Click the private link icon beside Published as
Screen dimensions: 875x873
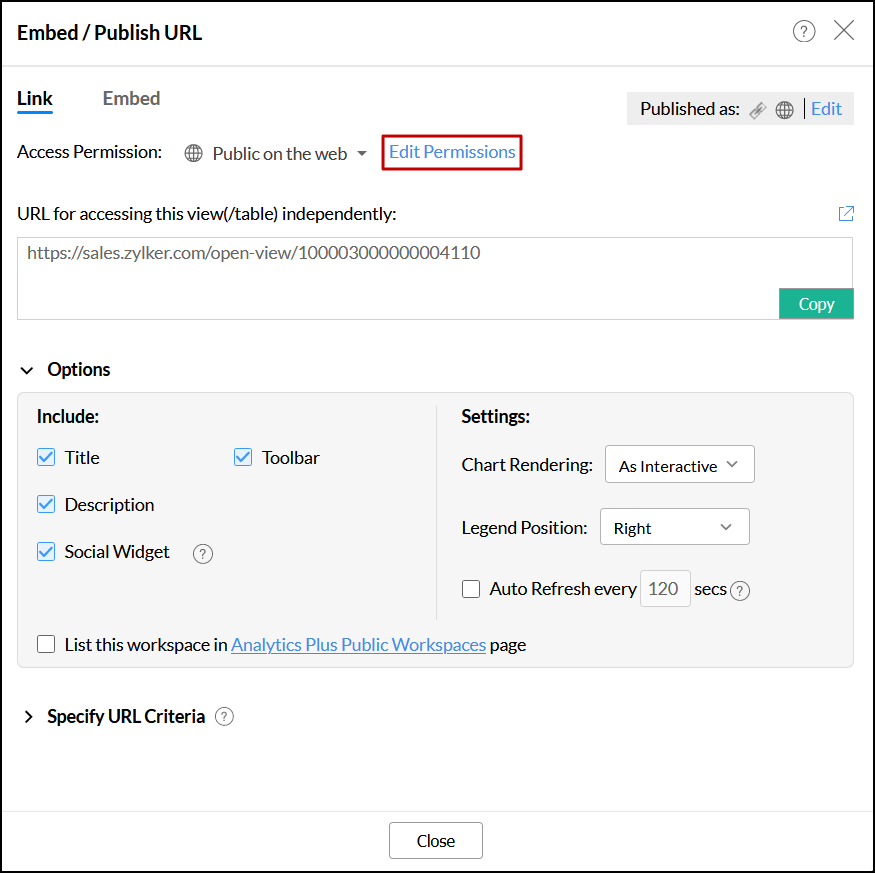click(758, 110)
